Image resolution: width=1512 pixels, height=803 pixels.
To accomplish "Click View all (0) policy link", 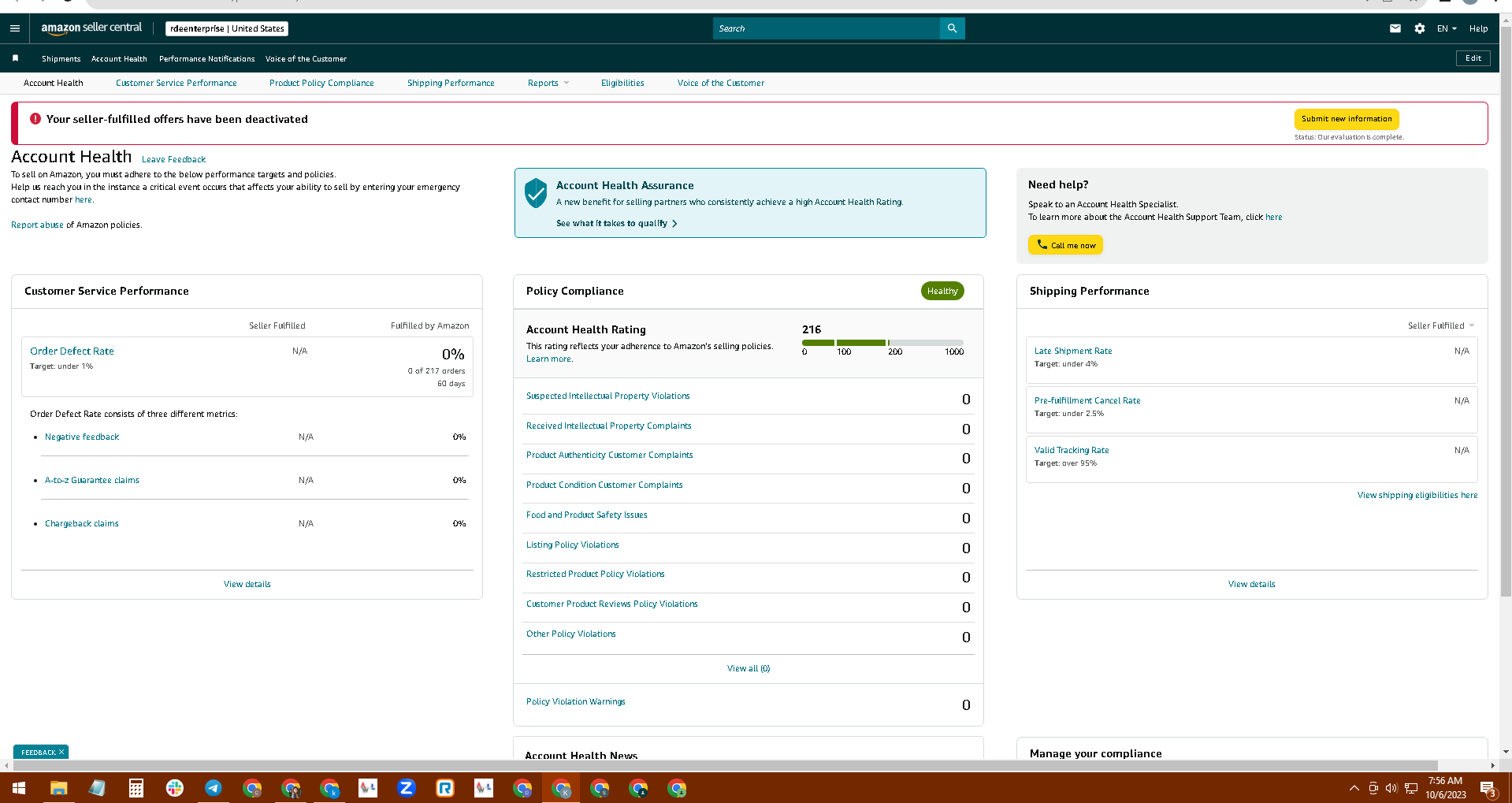I will click(x=749, y=669).
